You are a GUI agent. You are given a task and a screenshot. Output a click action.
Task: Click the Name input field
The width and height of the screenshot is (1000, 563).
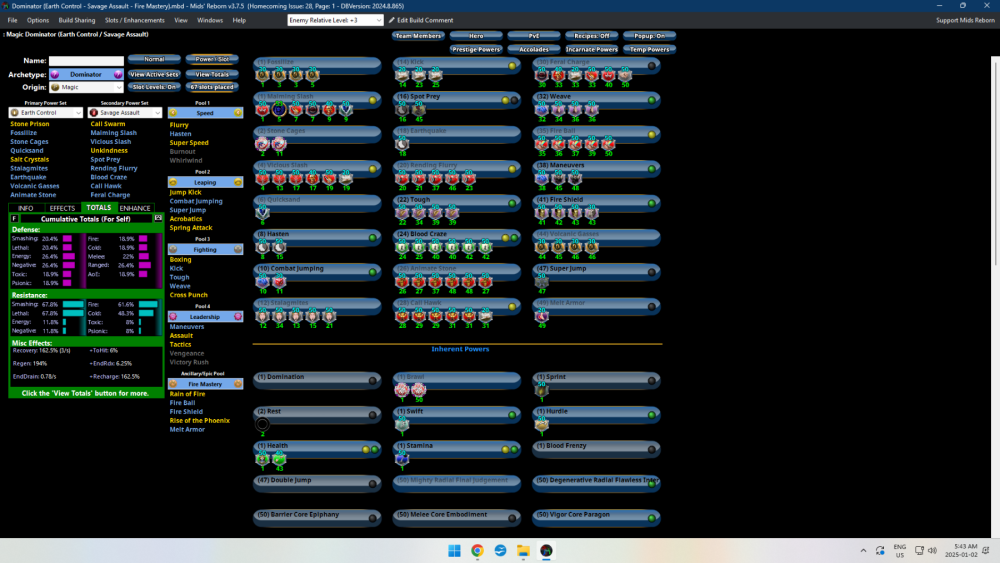pos(86,61)
